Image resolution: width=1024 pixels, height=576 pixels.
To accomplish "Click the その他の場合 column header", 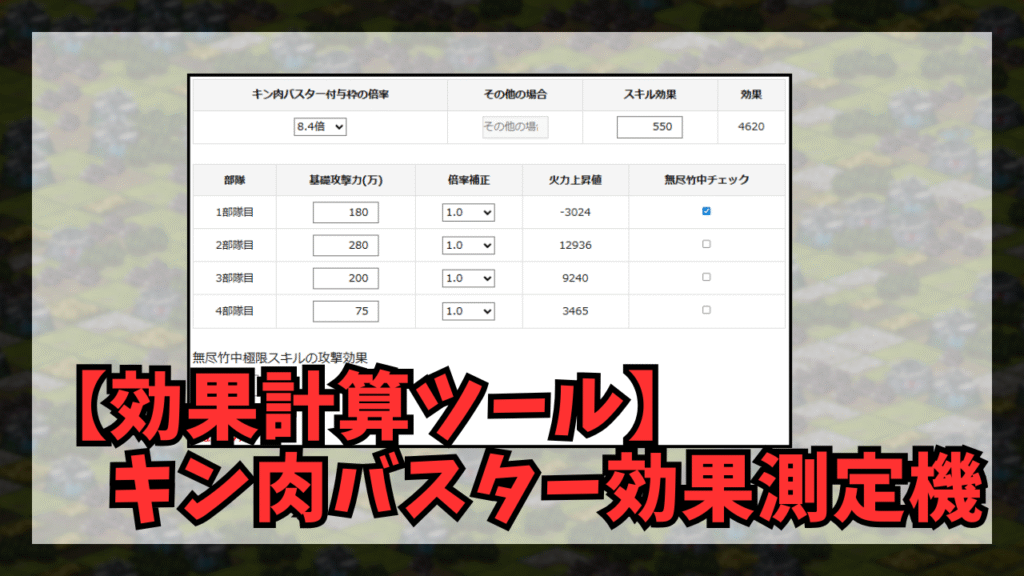I will pos(515,94).
